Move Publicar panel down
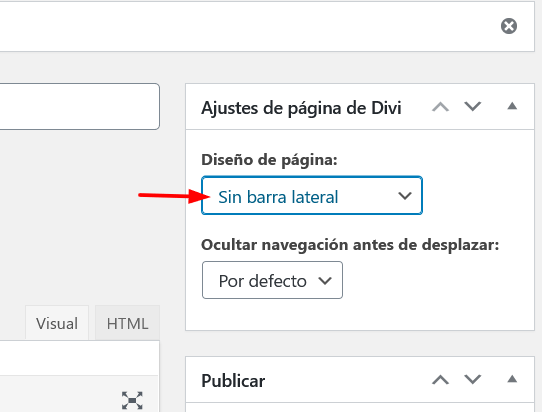This screenshot has width=542, height=412. tap(473, 380)
